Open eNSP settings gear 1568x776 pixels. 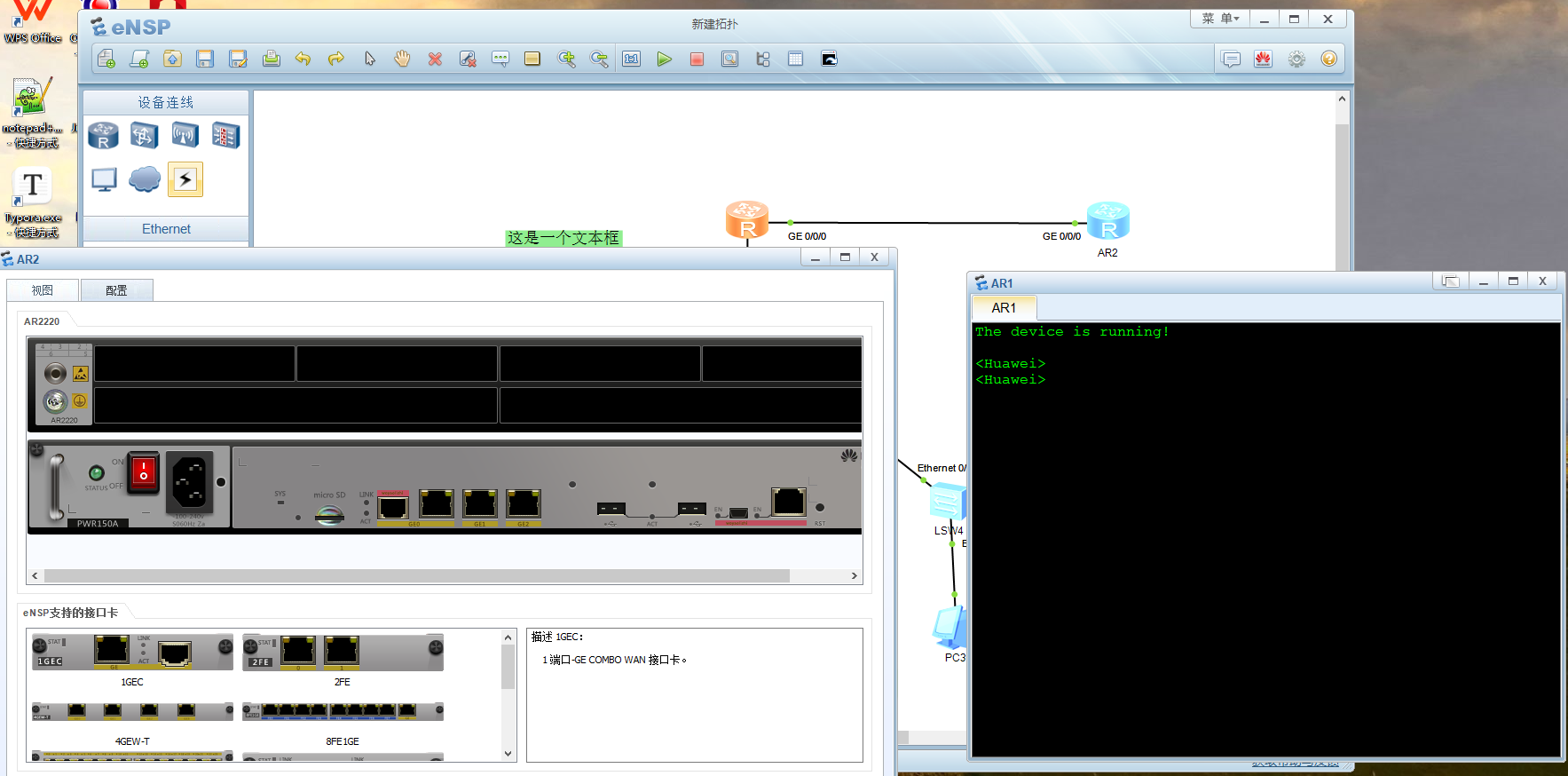[x=1296, y=59]
